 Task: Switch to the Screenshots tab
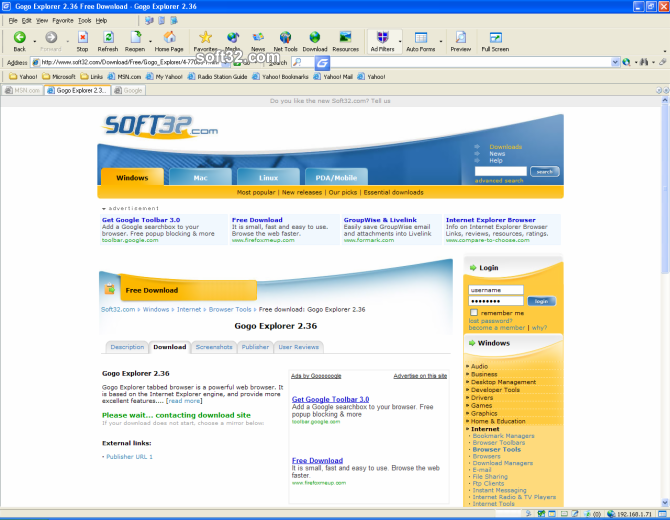(x=214, y=347)
